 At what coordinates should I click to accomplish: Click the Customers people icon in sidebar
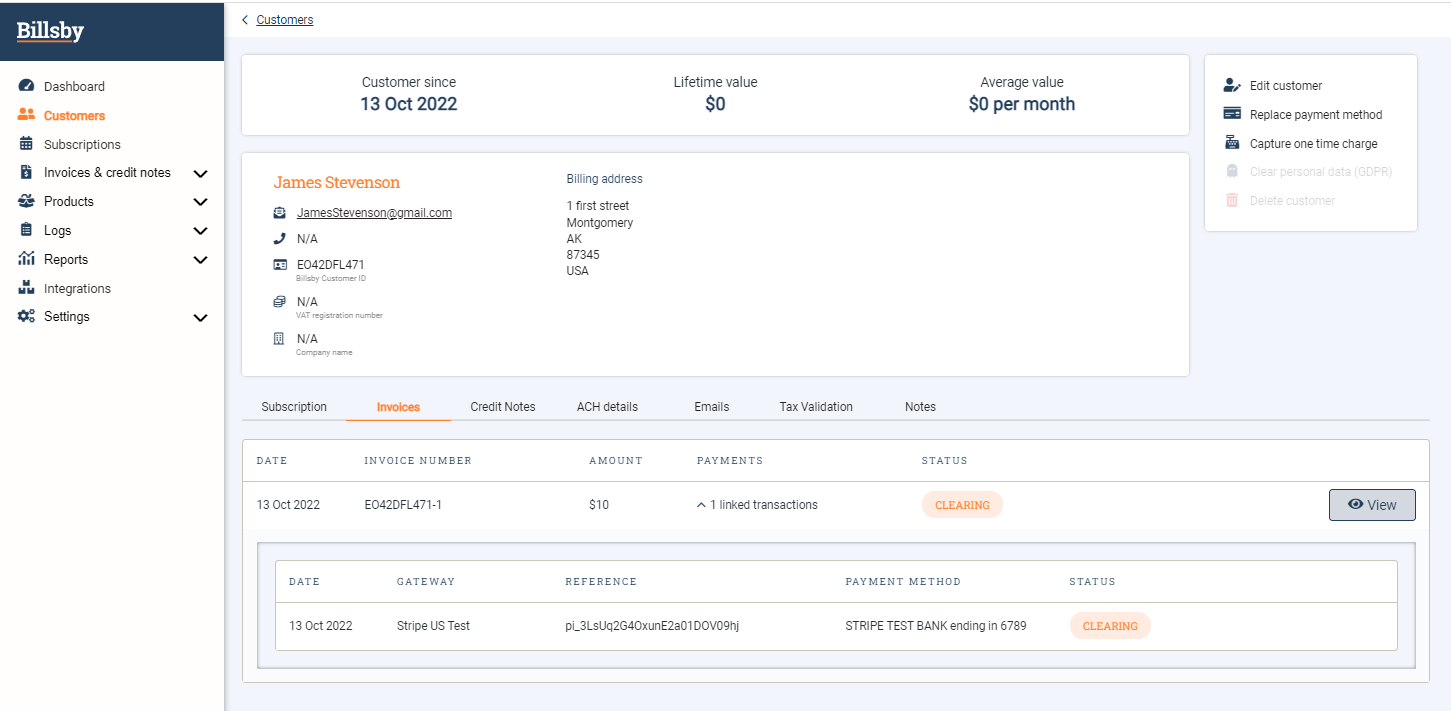pos(27,115)
